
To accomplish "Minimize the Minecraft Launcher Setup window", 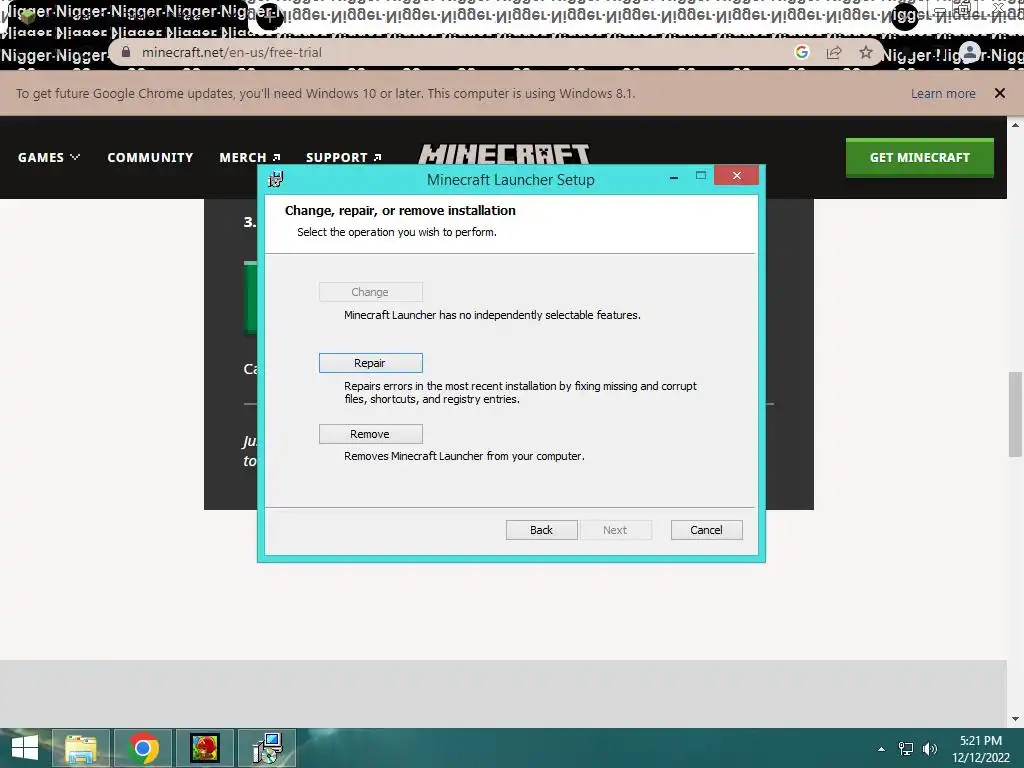I will tap(674, 176).
